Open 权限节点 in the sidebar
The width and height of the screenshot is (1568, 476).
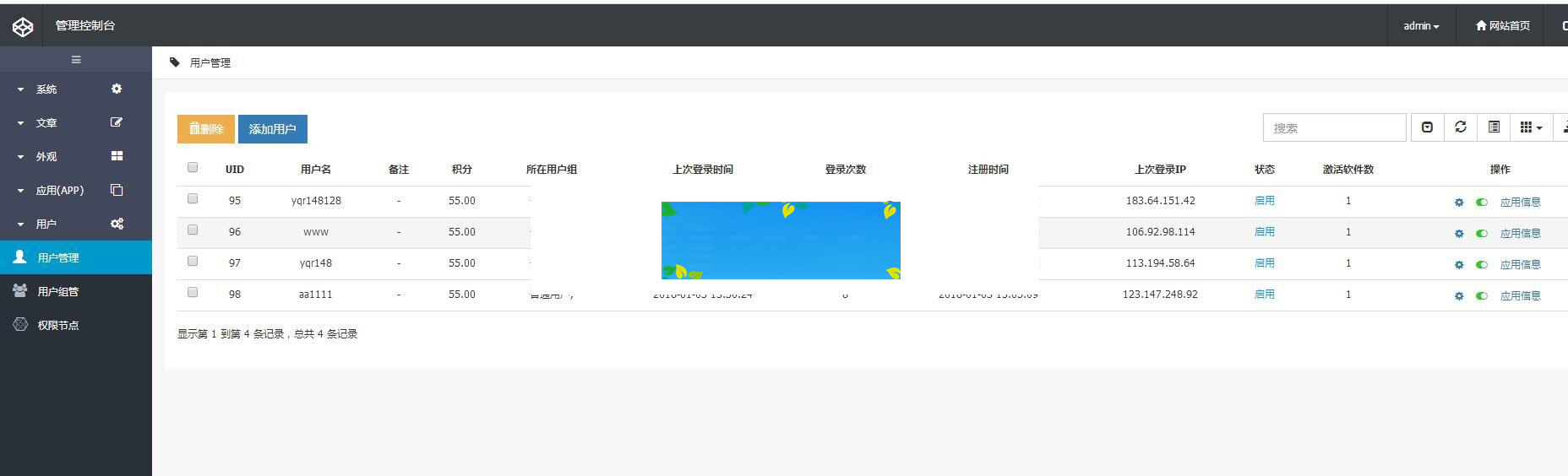[57, 325]
